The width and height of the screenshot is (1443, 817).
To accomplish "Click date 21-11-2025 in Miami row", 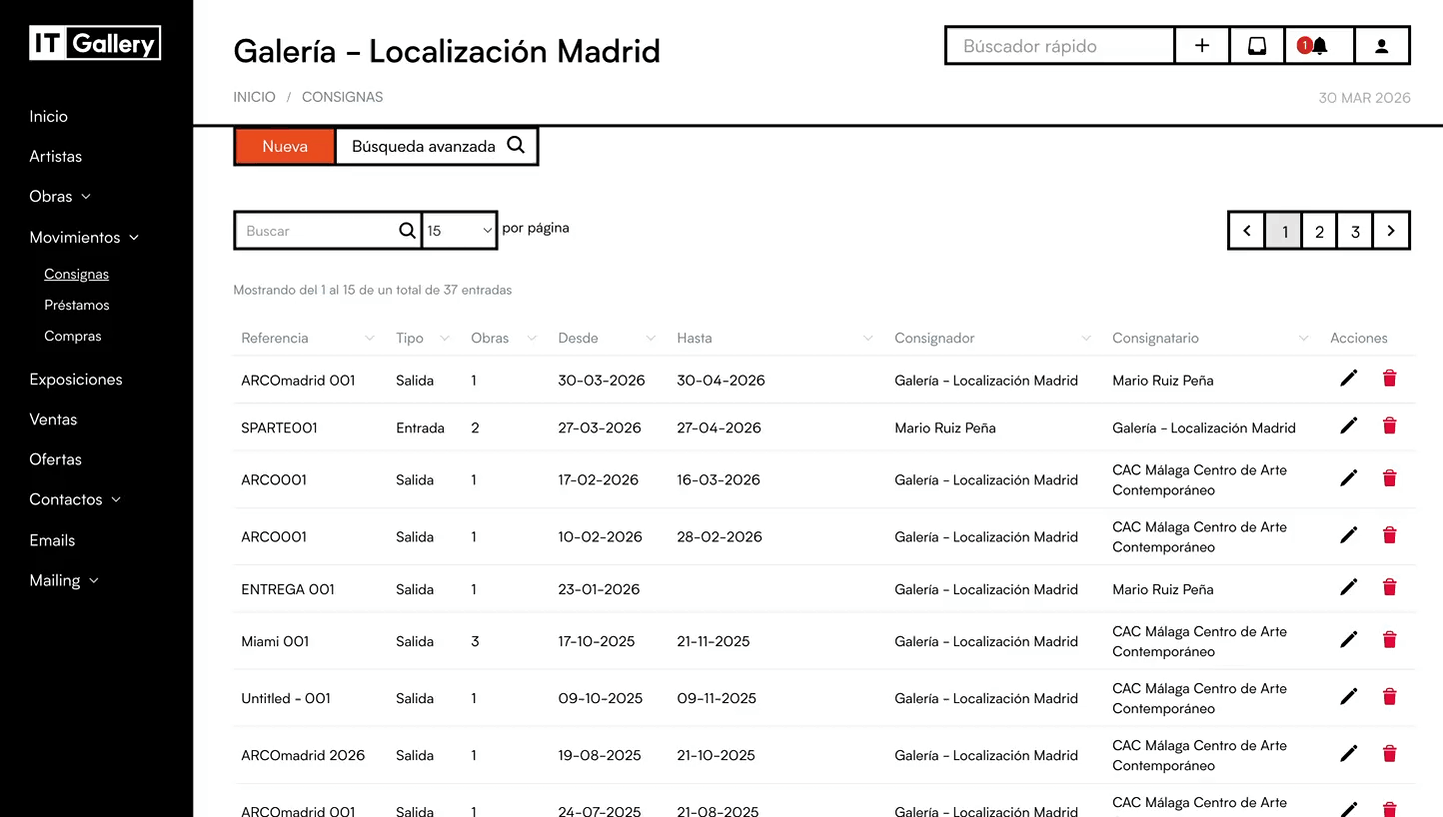I will [713, 641].
